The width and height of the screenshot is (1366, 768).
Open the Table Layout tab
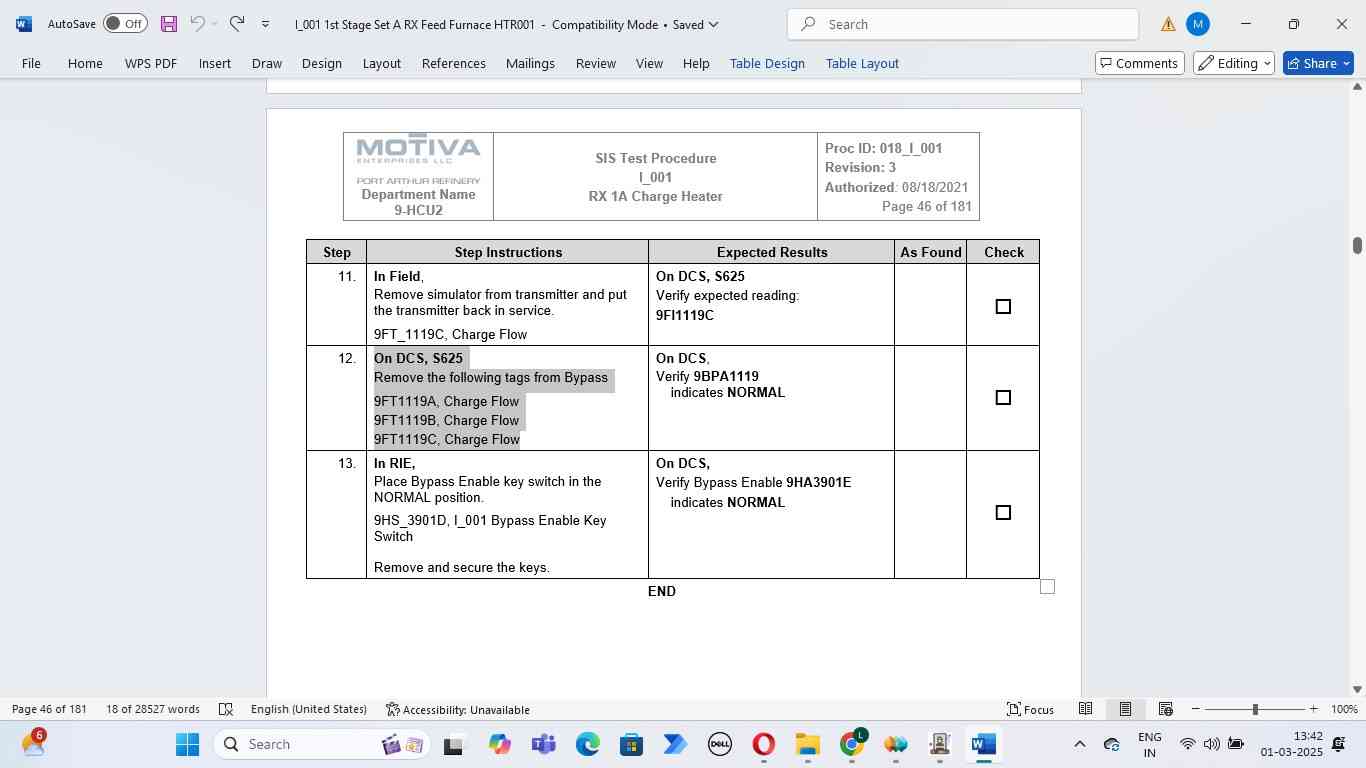[x=862, y=63]
